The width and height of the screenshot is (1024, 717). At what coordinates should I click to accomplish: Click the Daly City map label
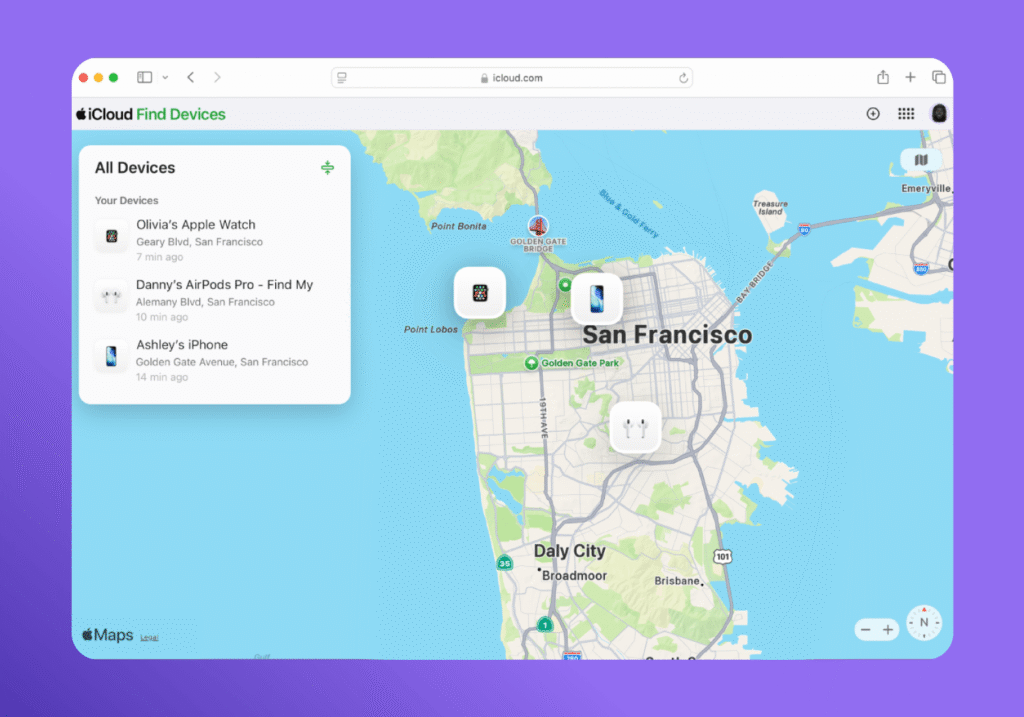pyautogui.click(x=569, y=551)
